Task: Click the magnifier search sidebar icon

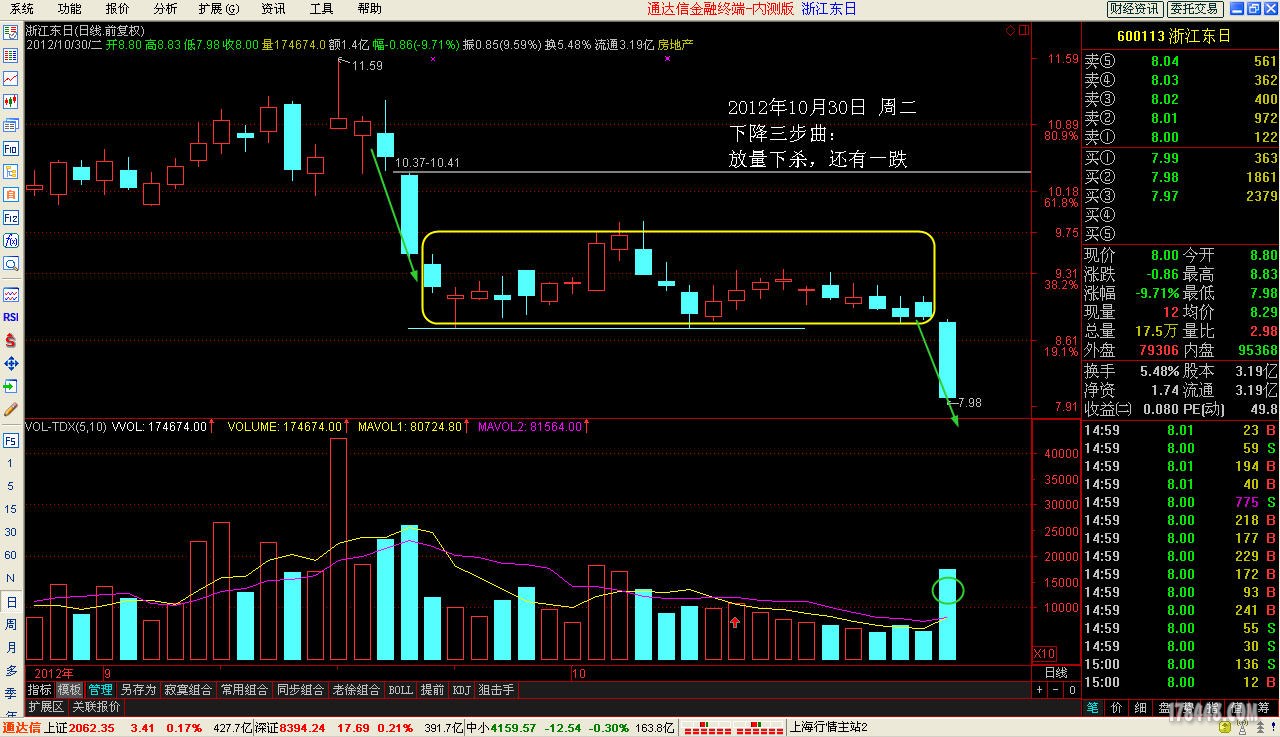Action: [11, 264]
